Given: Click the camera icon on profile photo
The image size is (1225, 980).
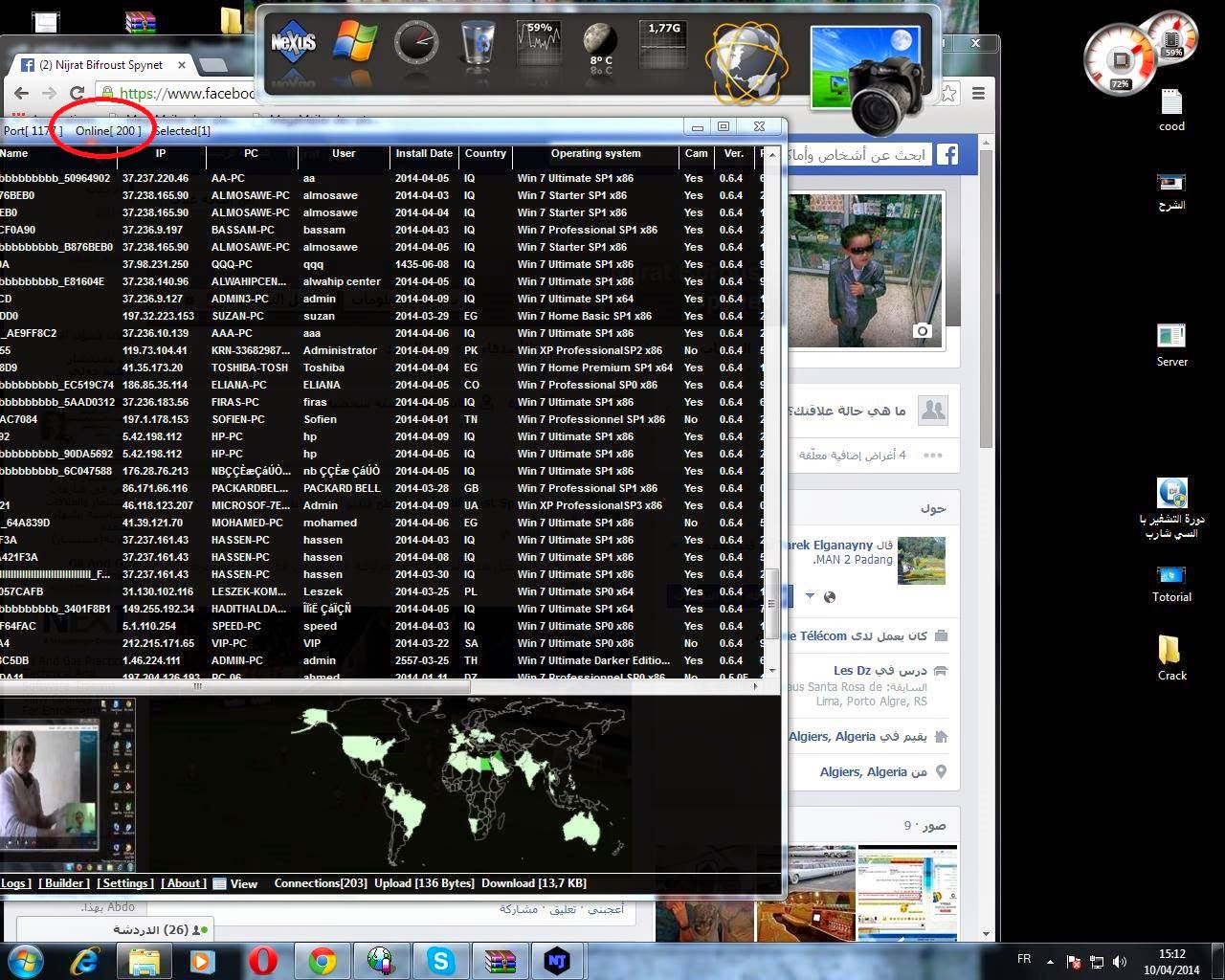Looking at the screenshot, I should click(922, 331).
